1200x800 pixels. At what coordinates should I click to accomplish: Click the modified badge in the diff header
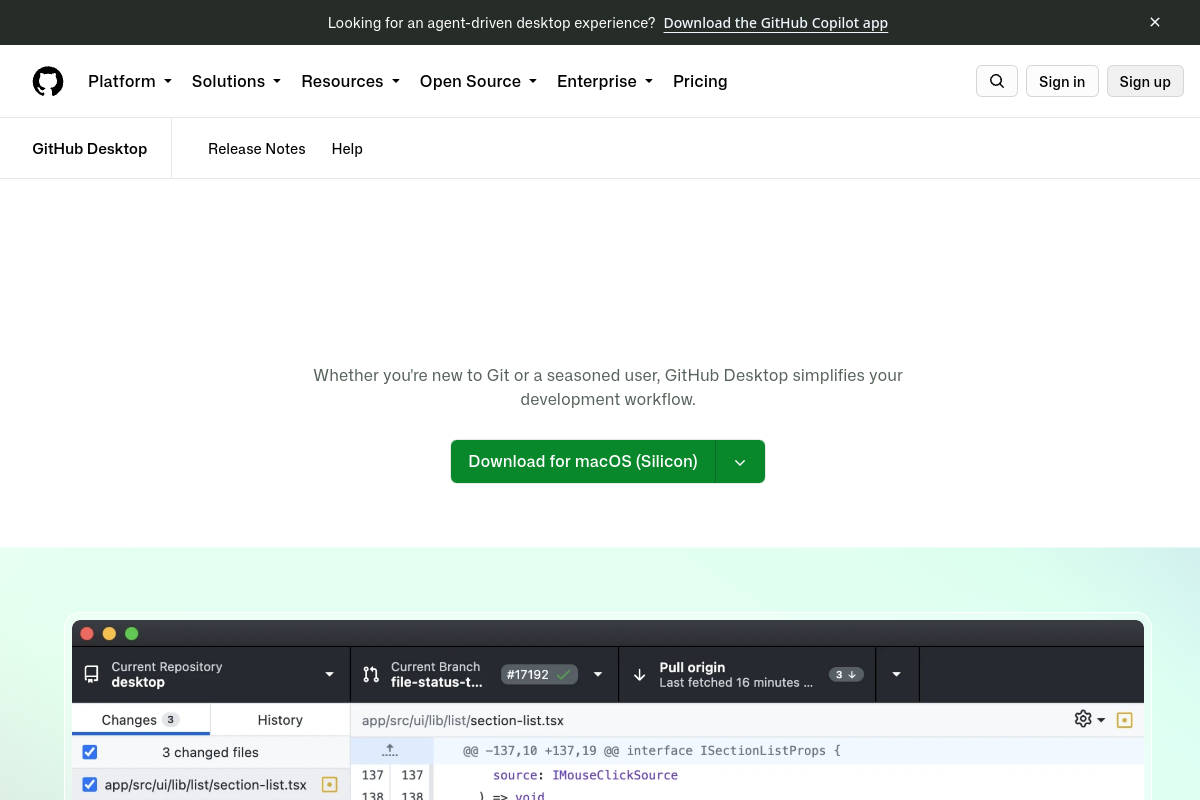(x=1124, y=720)
